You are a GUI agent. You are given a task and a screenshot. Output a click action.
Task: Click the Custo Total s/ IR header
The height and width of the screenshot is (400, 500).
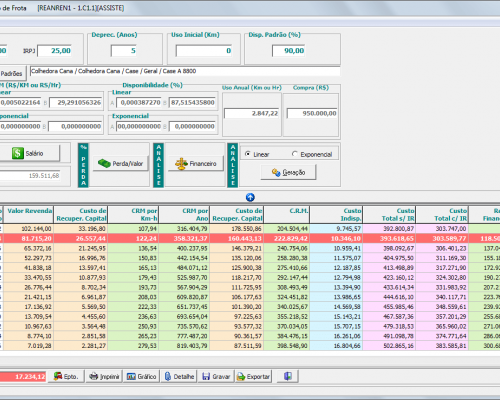pos(389,215)
